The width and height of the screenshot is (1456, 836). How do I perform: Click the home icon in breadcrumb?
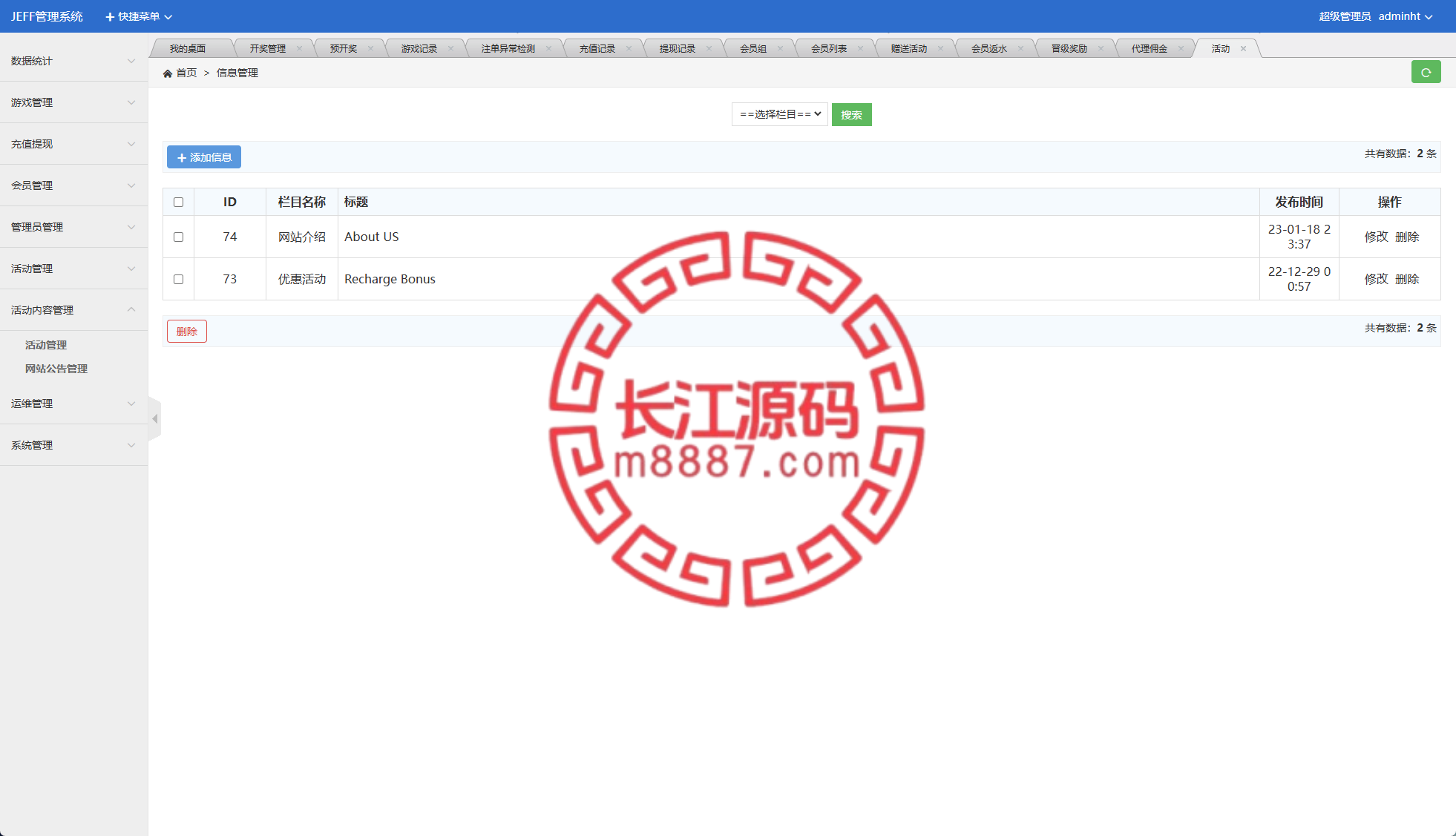[168, 73]
